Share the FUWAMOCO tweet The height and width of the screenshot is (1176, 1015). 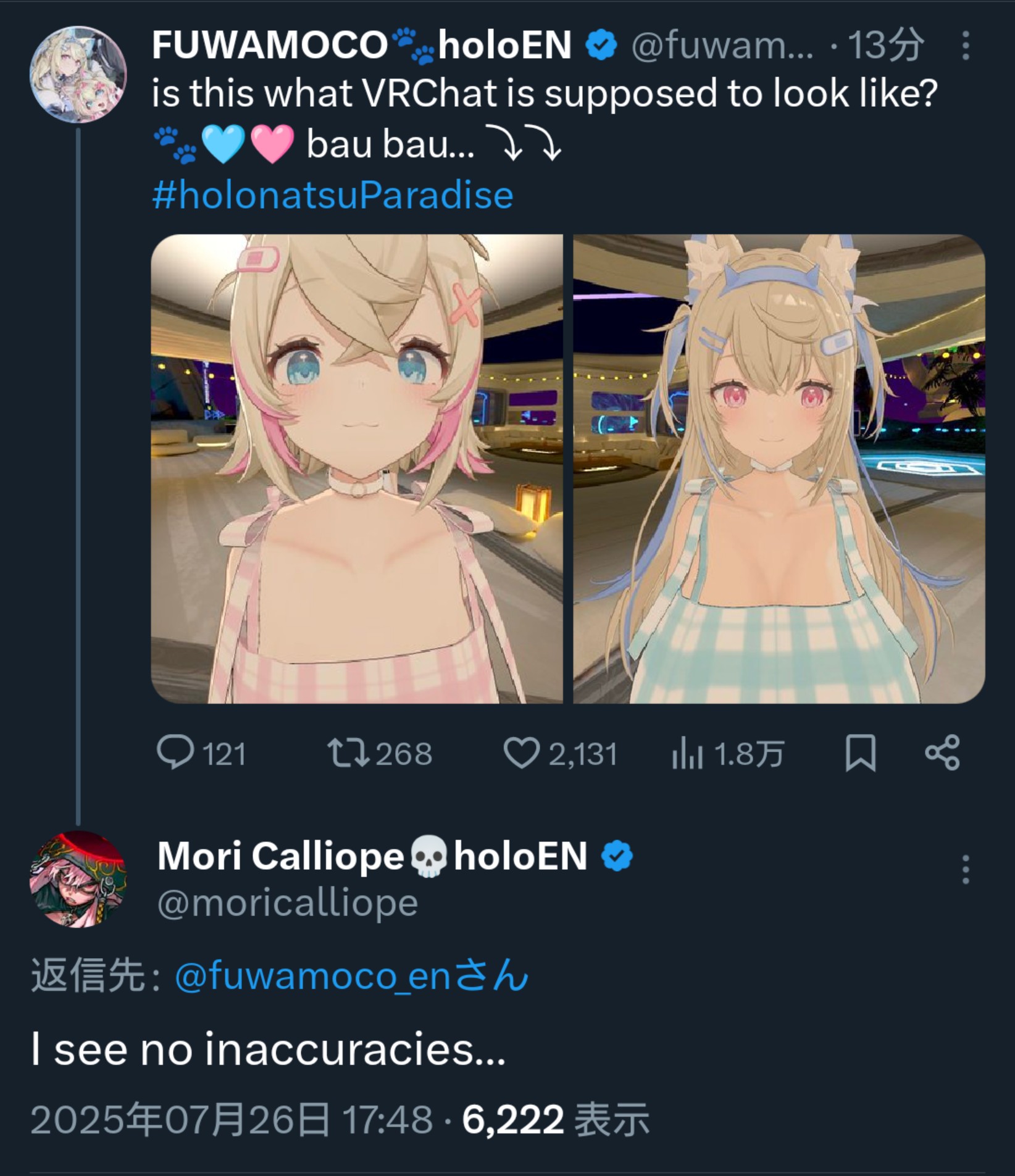tap(942, 753)
